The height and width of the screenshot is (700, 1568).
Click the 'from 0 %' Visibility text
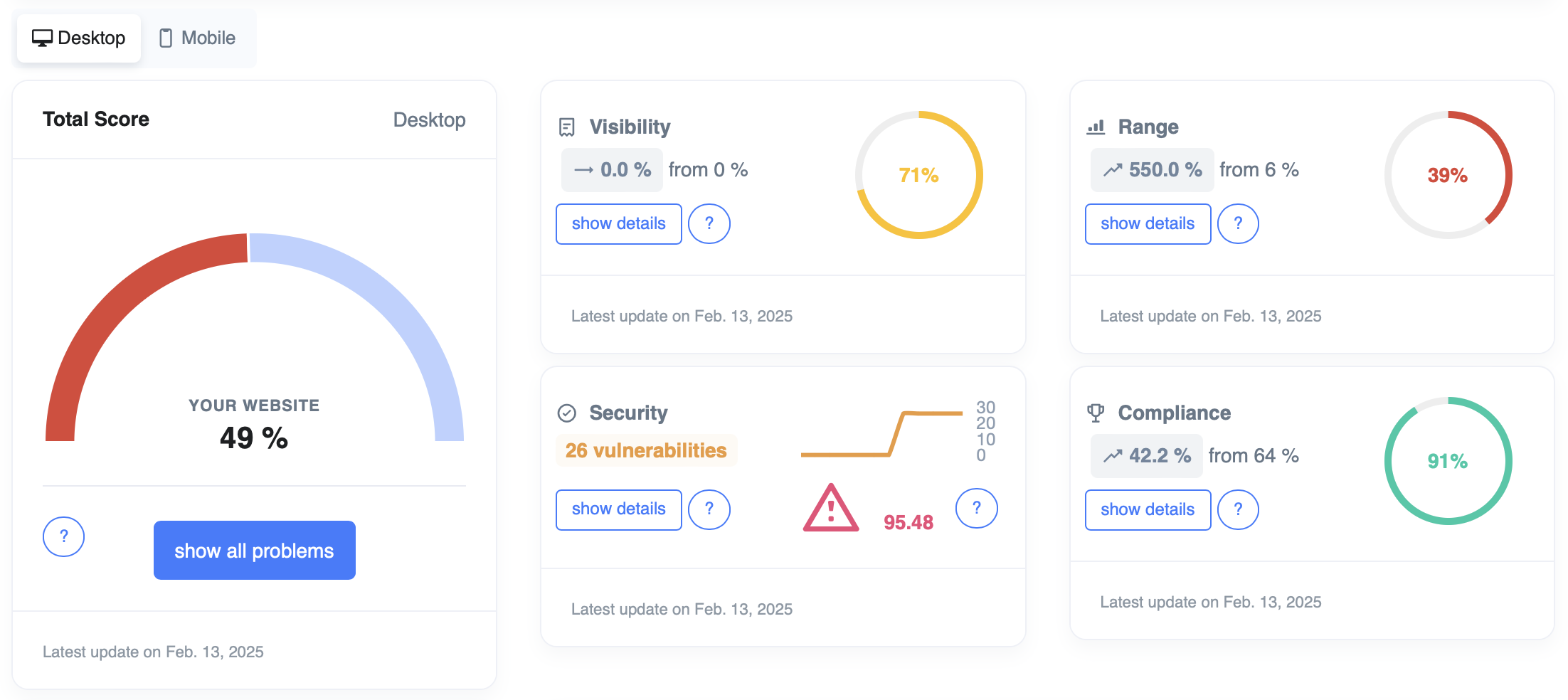pos(708,170)
